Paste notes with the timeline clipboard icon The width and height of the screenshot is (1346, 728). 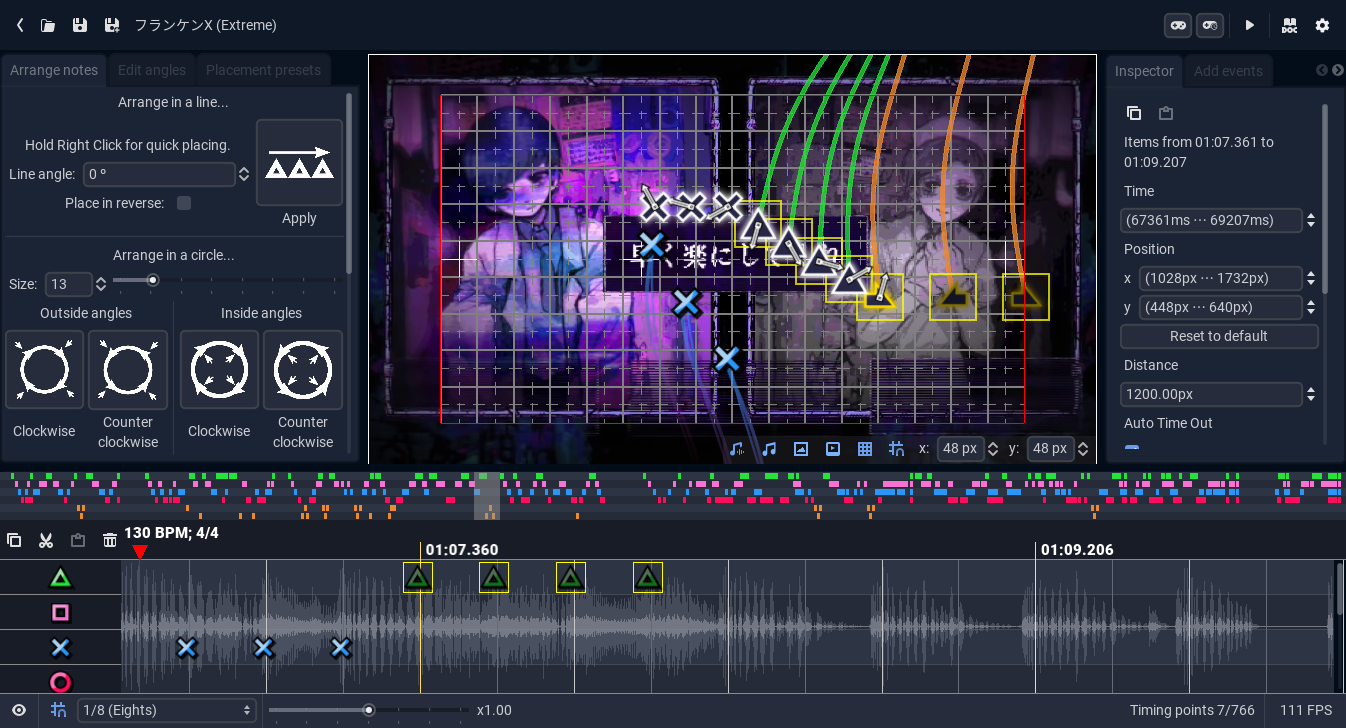[78, 540]
